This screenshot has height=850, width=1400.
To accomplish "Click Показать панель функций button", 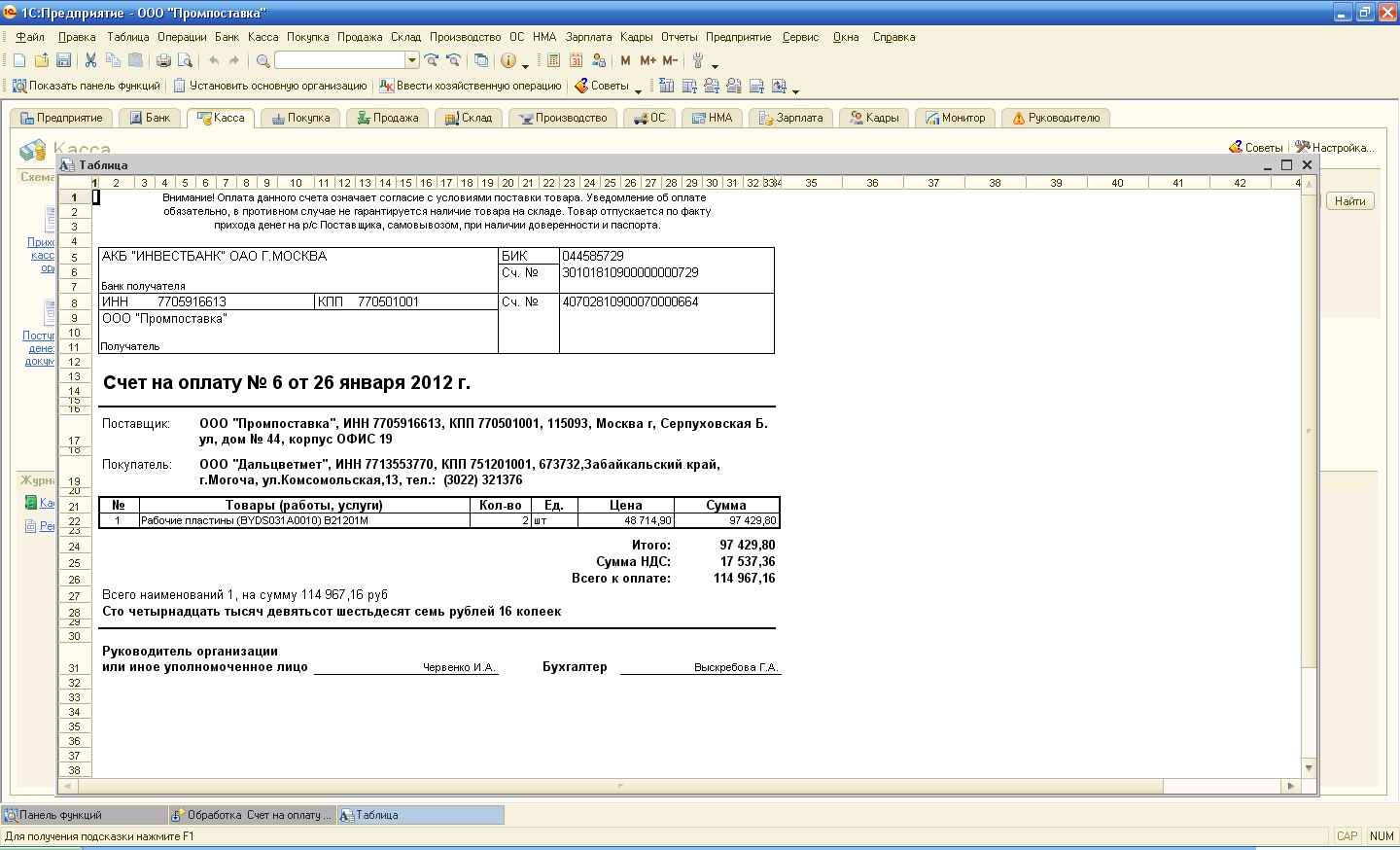I will coord(86,86).
